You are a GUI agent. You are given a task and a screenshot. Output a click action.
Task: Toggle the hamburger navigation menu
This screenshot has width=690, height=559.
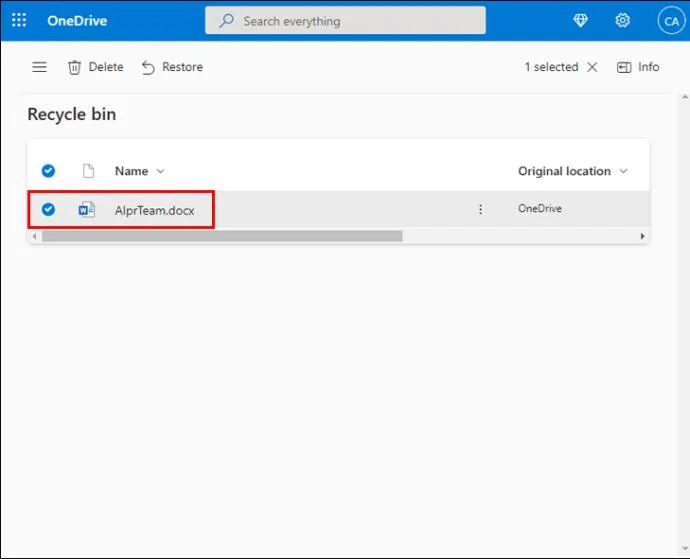tap(40, 67)
